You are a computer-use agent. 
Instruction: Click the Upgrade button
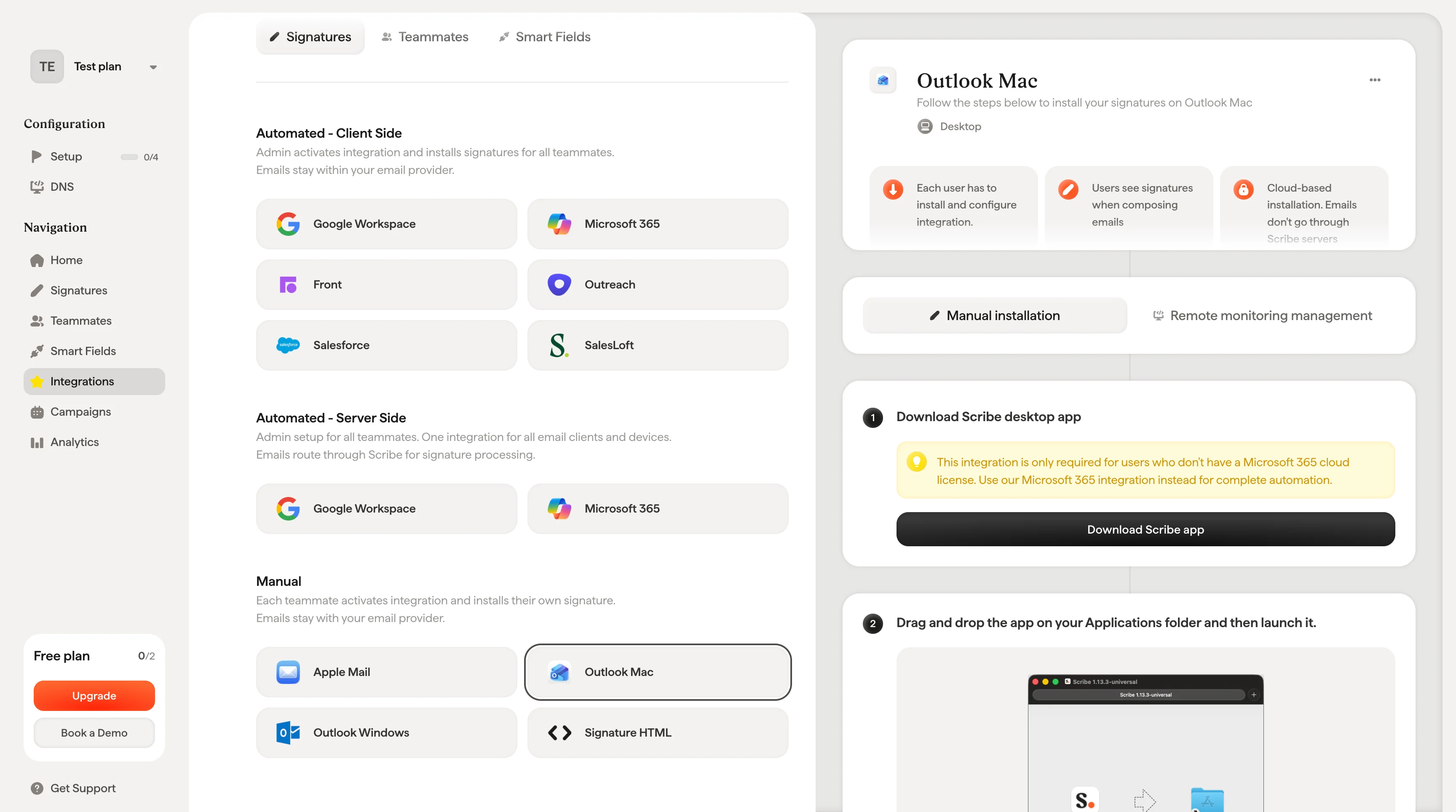coord(94,696)
